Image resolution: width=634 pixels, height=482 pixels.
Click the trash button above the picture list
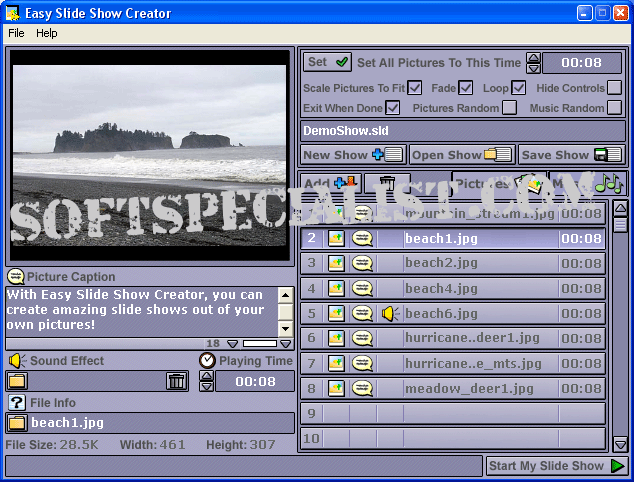[x=386, y=183]
